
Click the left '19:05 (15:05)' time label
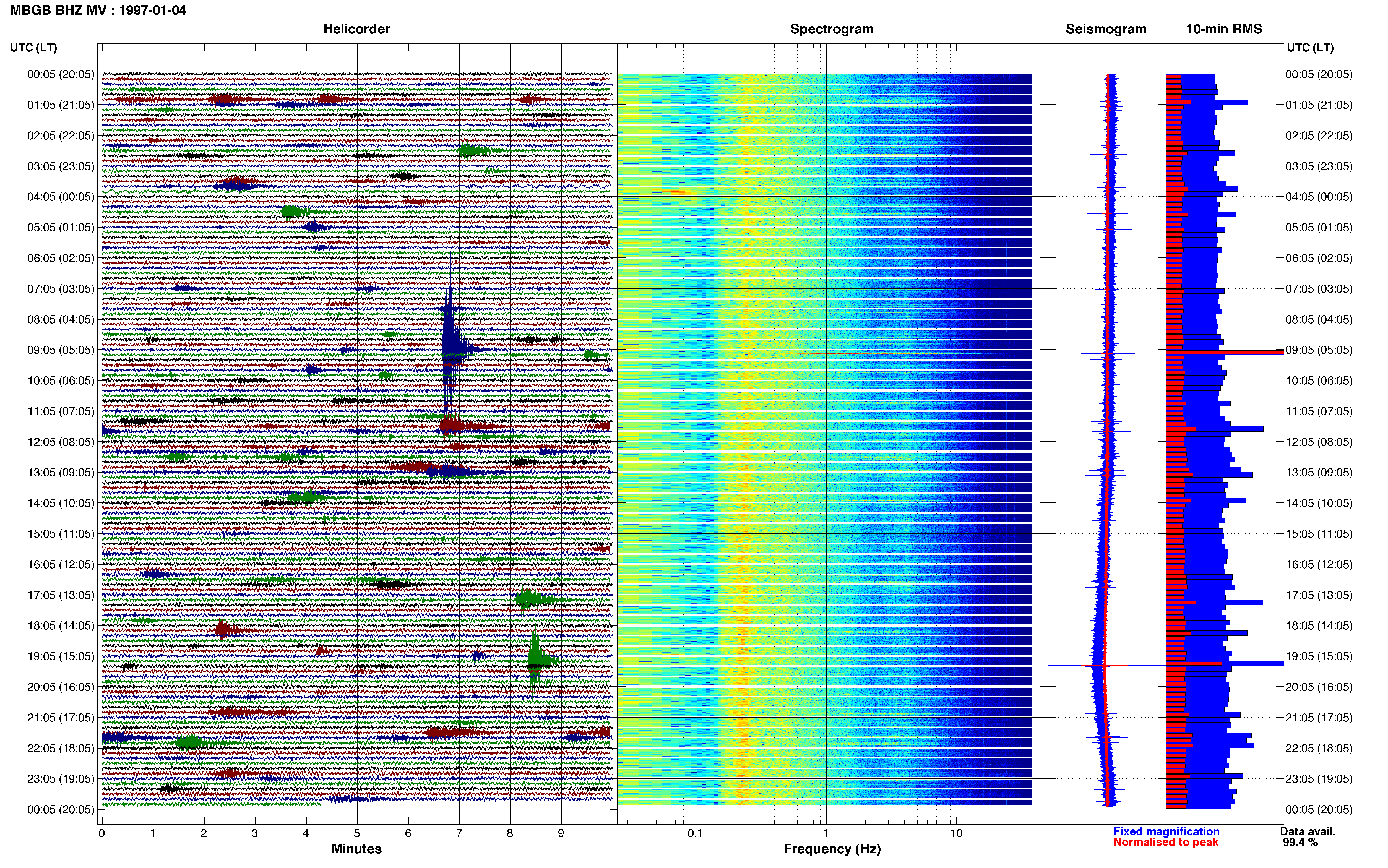(x=61, y=656)
